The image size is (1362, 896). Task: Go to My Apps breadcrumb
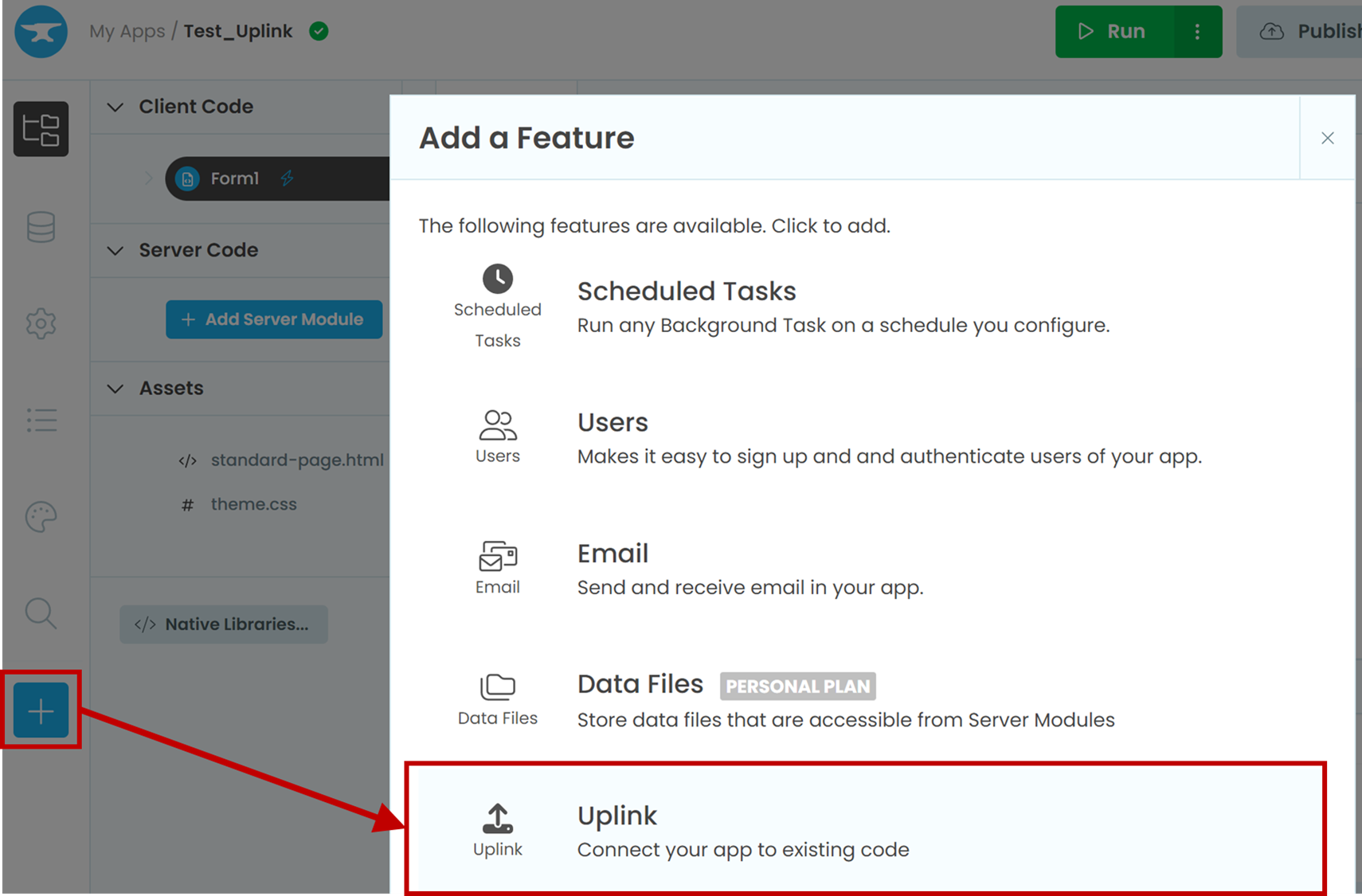pos(127,31)
